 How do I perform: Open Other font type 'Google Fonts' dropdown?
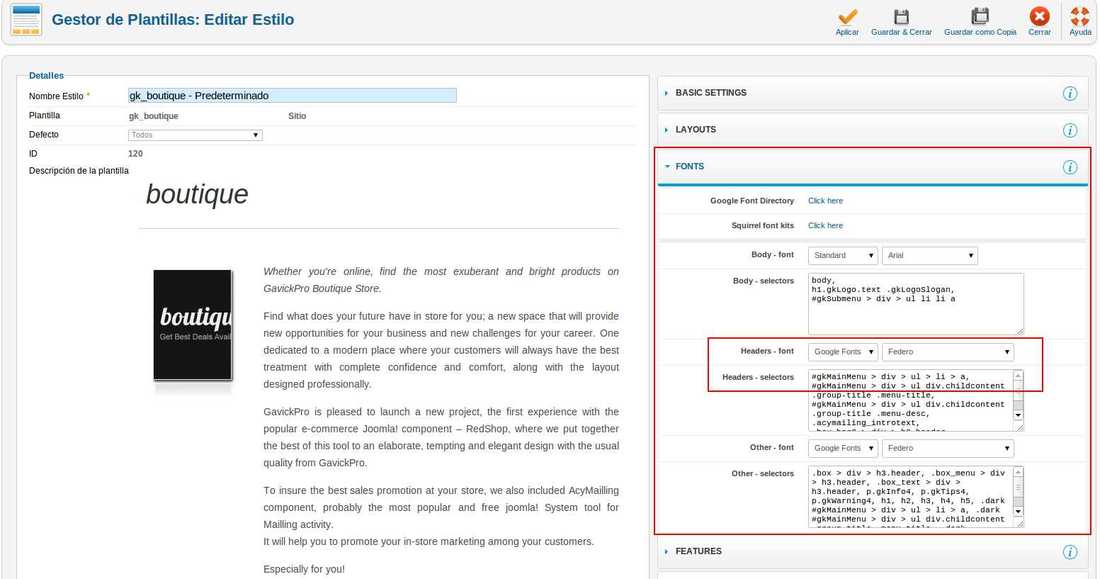pyautogui.click(x=843, y=448)
